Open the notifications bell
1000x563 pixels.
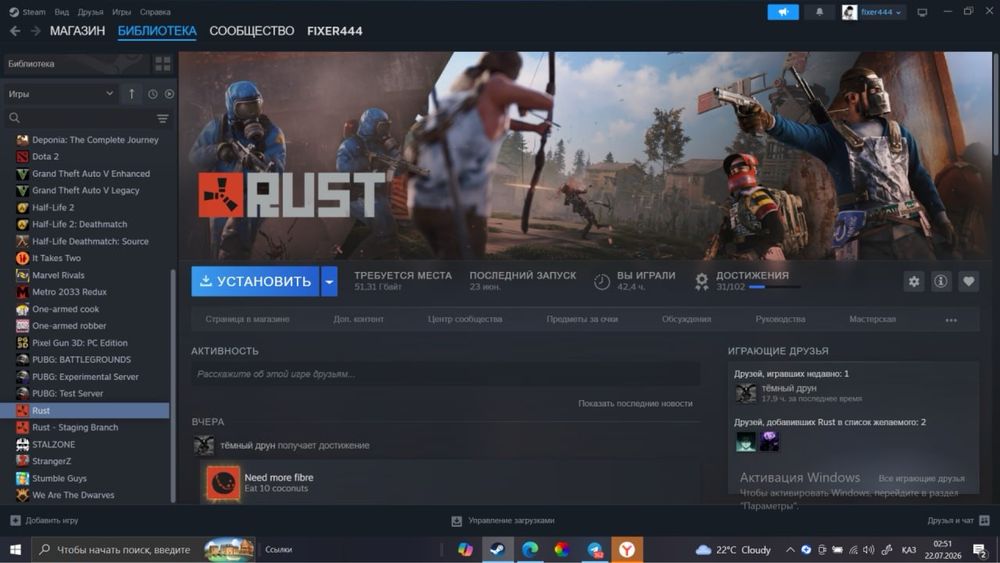pos(820,12)
